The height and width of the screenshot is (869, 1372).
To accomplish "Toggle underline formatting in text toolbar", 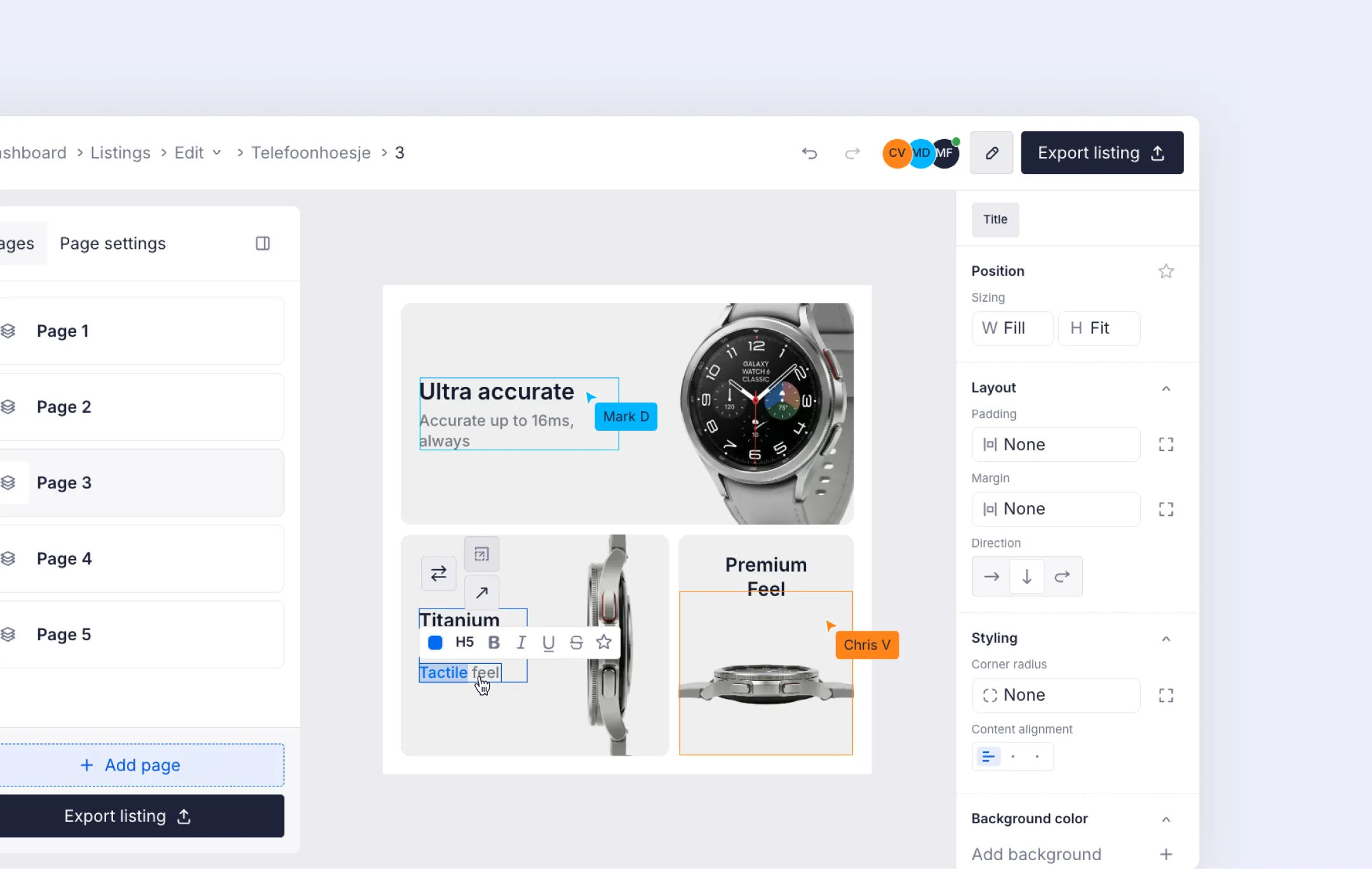I will coord(549,643).
